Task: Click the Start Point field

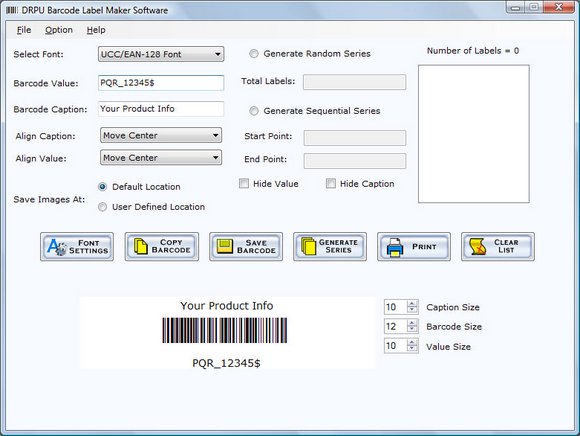Action: coord(355,138)
